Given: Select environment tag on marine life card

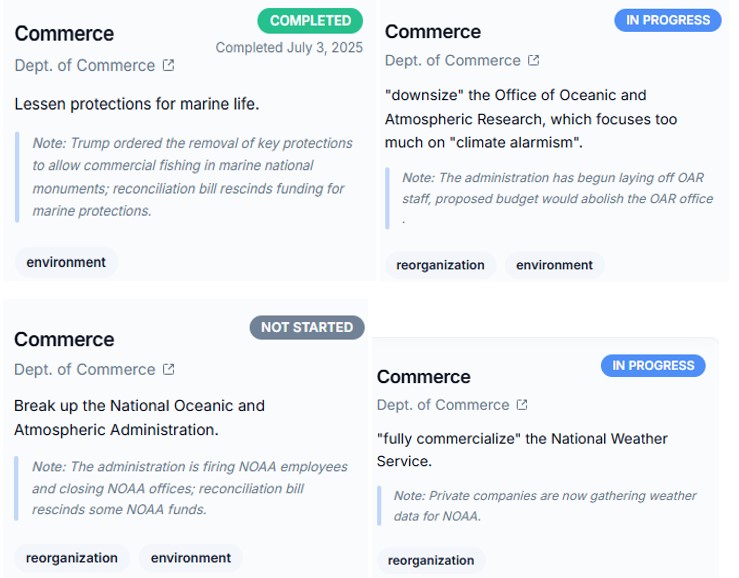Looking at the screenshot, I should click(x=66, y=263).
